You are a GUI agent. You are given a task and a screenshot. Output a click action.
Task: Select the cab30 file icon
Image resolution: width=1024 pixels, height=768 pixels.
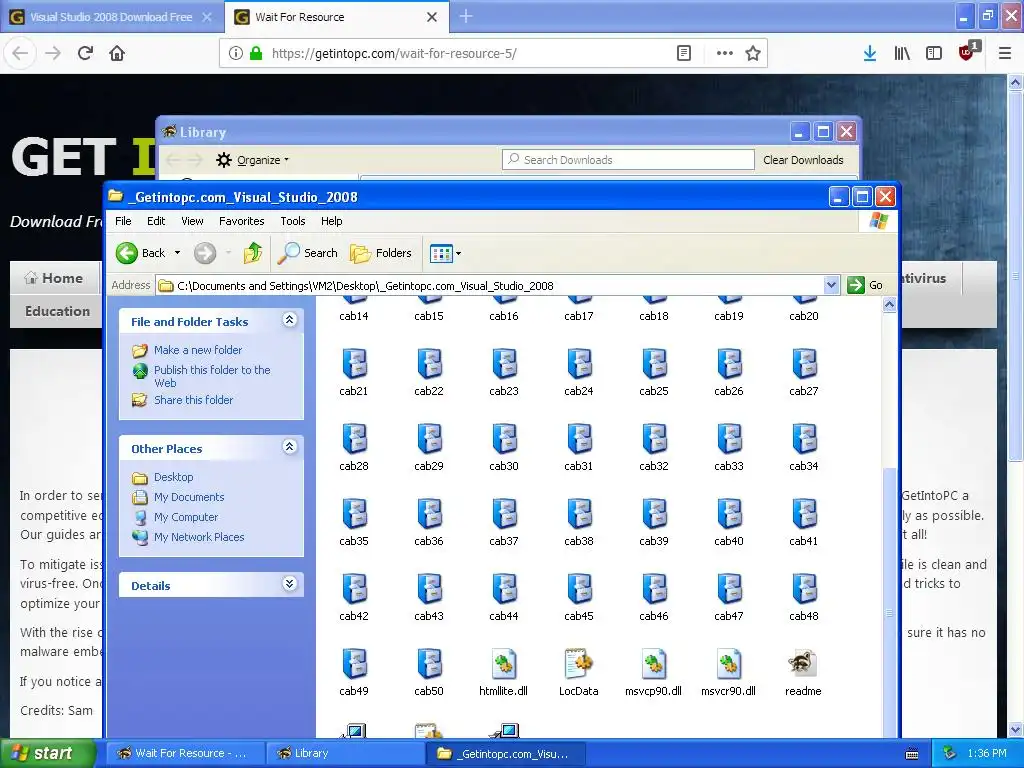[x=504, y=439]
